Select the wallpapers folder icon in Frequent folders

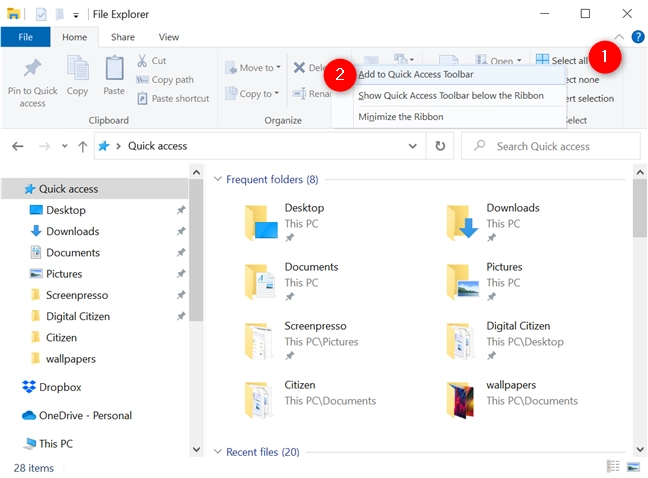coord(461,400)
